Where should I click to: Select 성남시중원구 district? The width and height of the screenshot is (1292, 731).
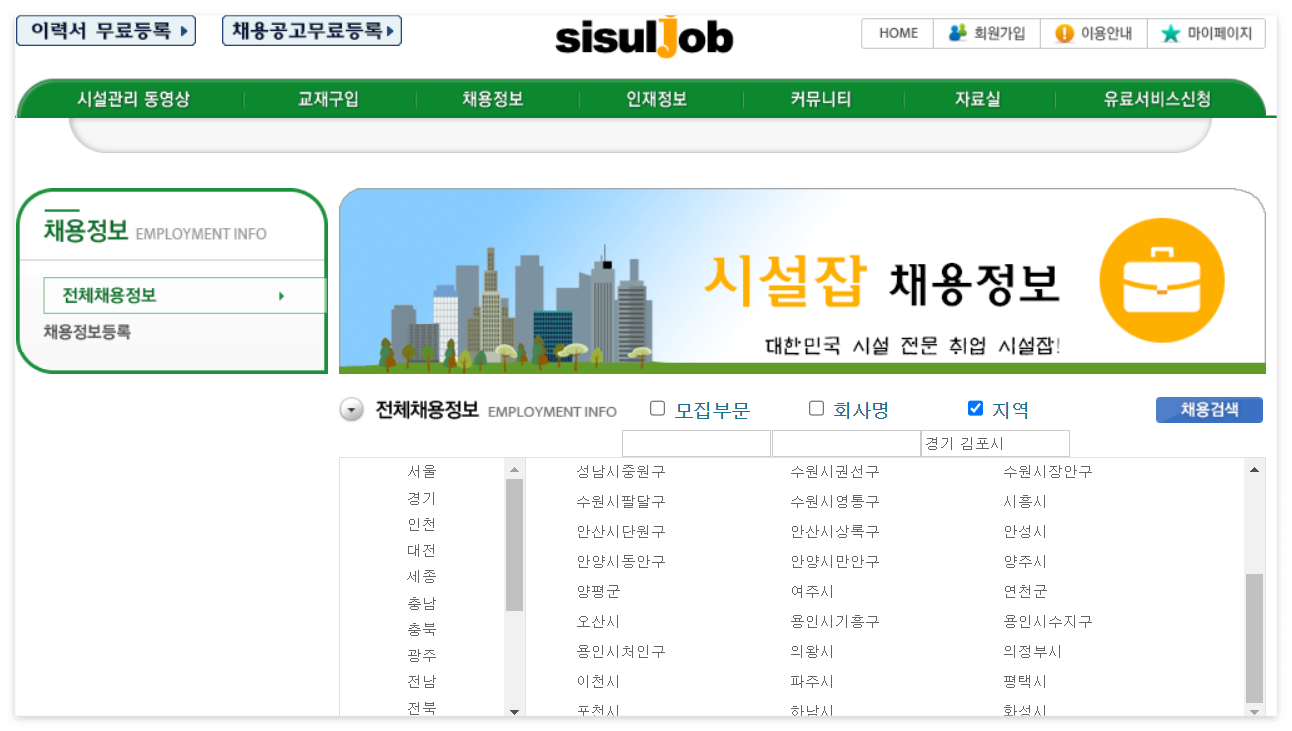(x=620, y=471)
